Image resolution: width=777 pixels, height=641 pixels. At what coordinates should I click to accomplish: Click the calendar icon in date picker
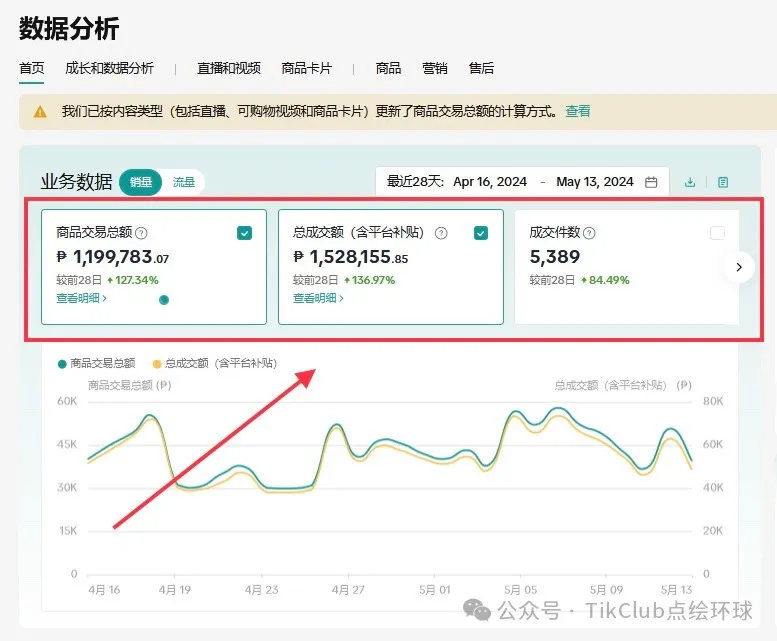651,182
